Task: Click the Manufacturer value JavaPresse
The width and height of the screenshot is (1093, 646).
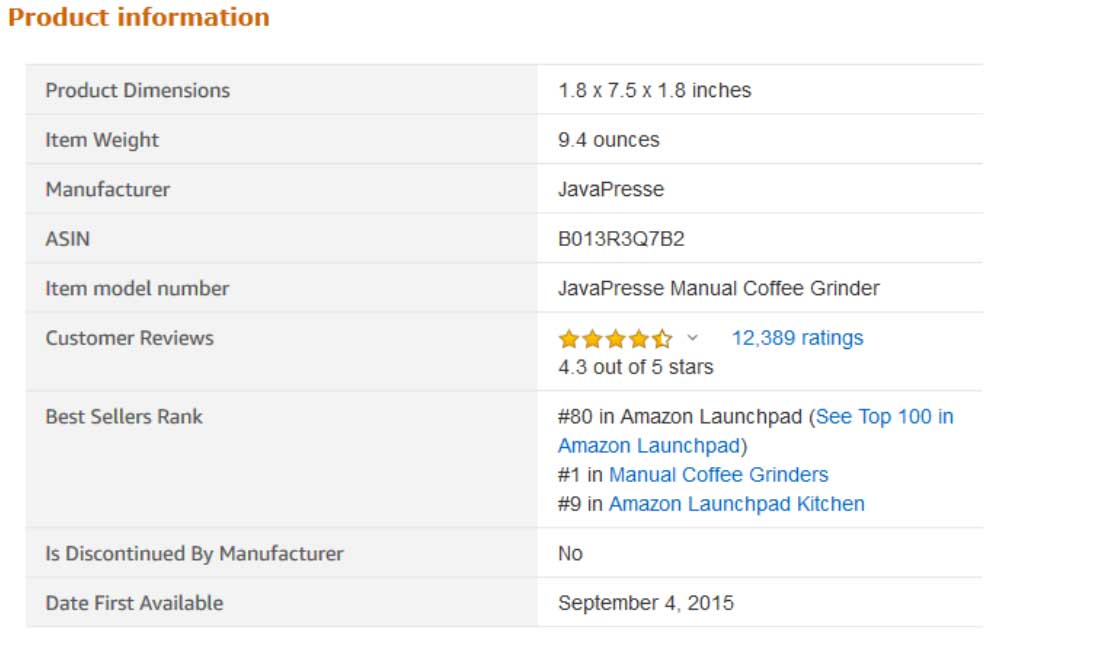Action: point(610,189)
